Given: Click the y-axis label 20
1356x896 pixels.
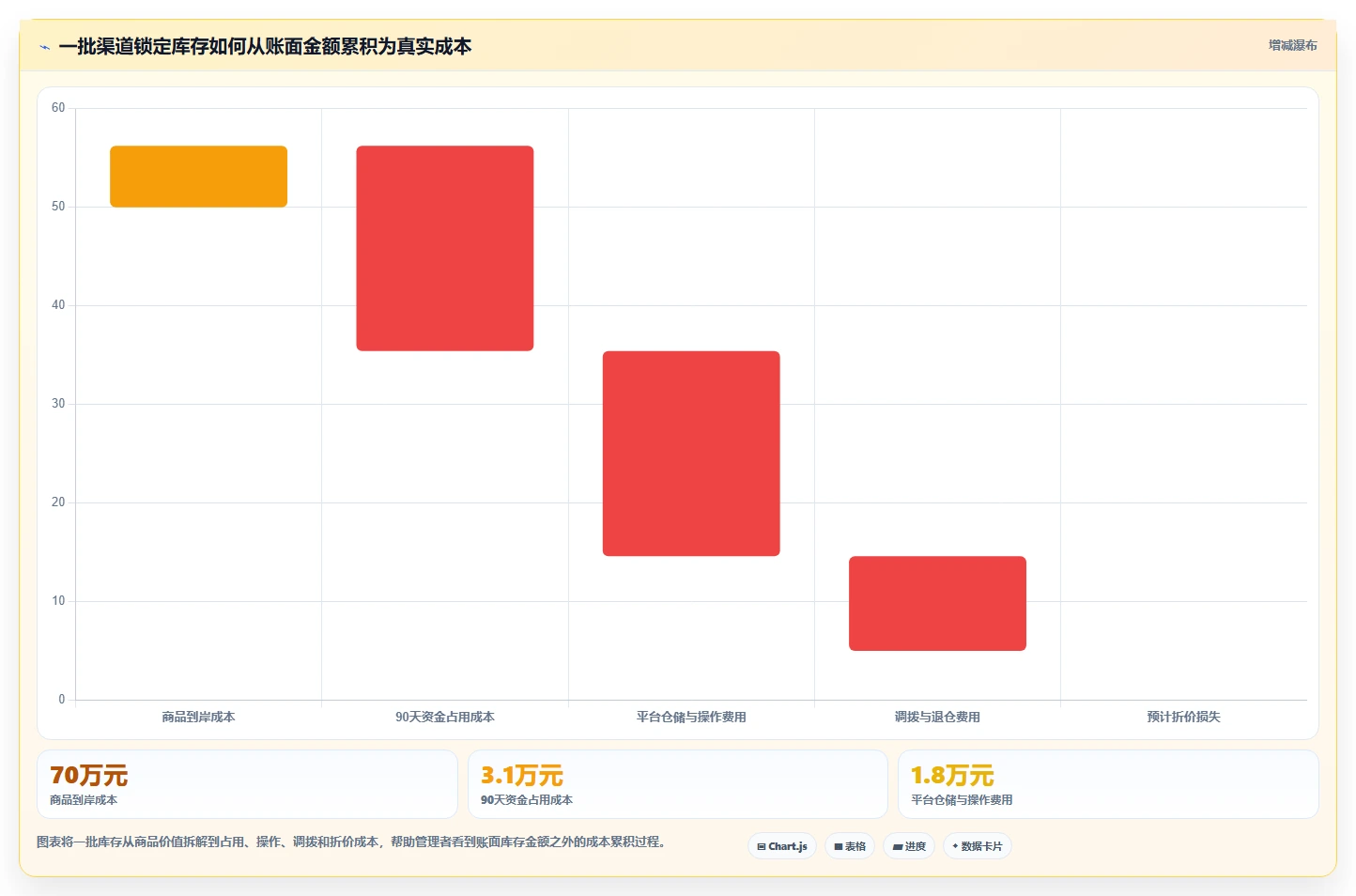Looking at the screenshot, I should (58, 502).
